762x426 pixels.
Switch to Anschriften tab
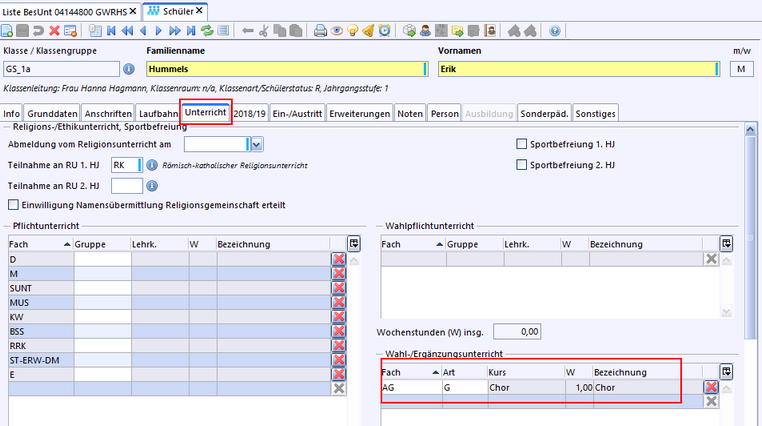click(x=108, y=114)
